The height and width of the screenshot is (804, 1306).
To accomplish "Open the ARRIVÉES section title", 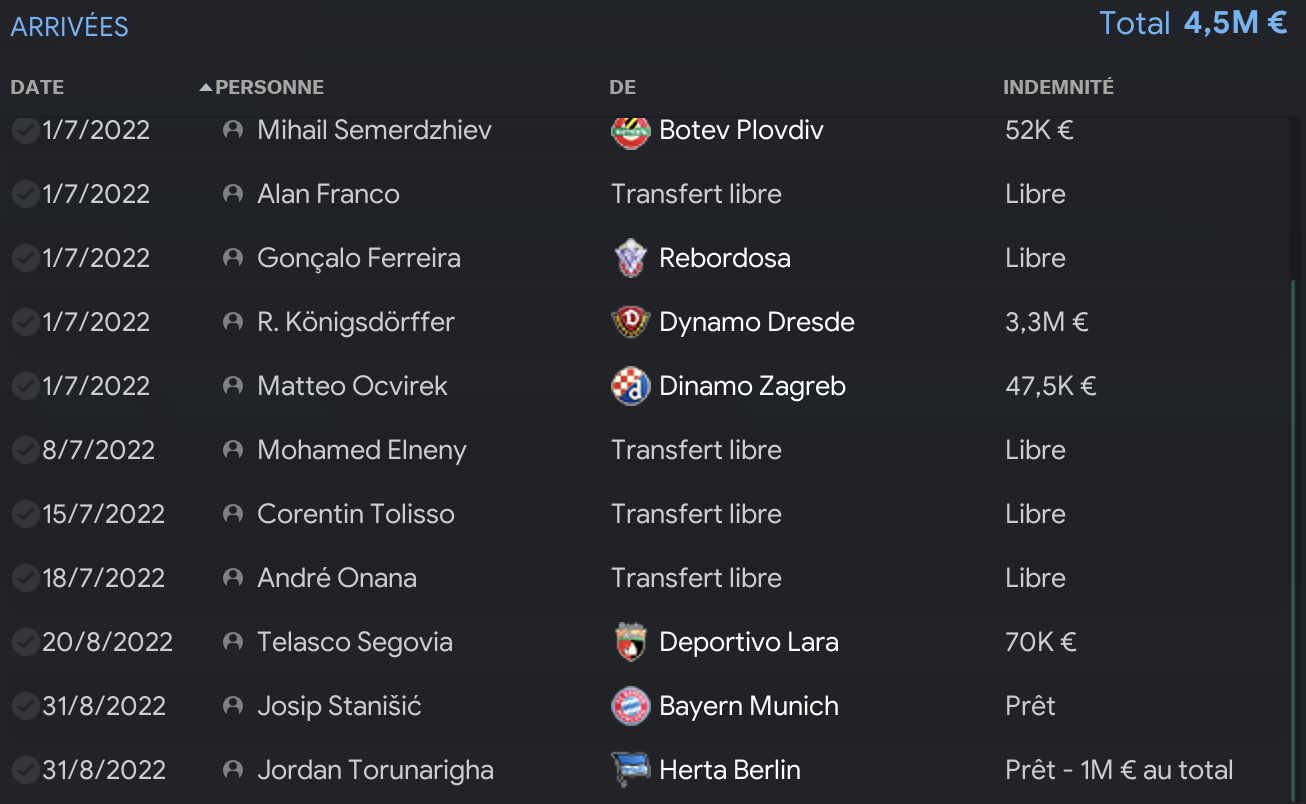I will click(x=70, y=27).
